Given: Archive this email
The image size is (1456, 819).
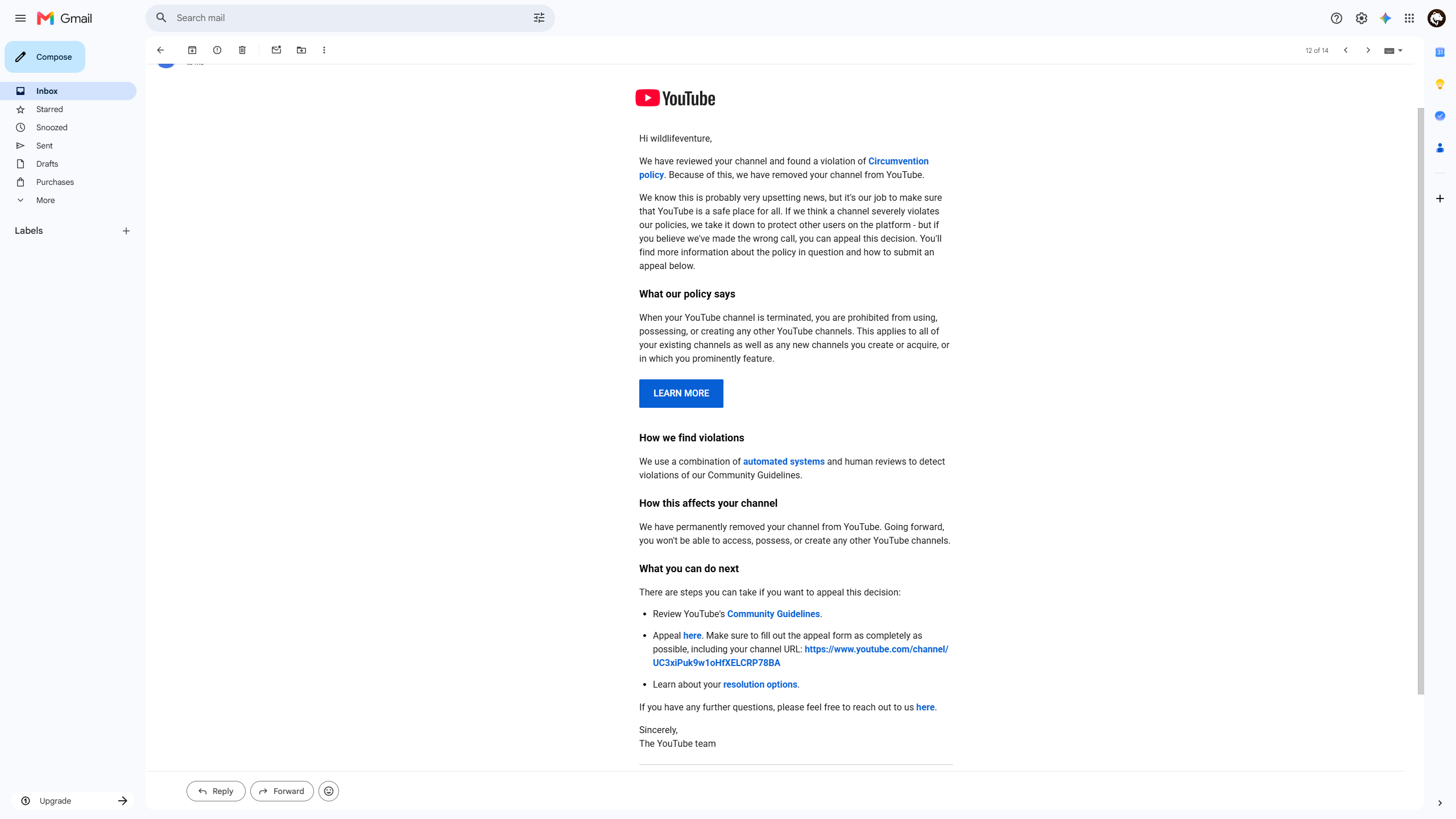Looking at the screenshot, I should pyautogui.click(x=192, y=50).
